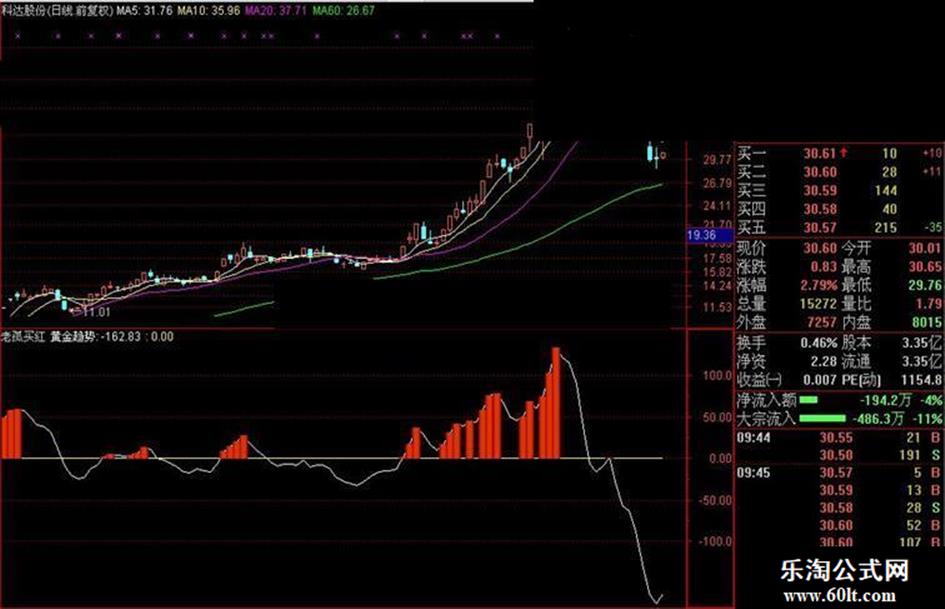Select the purple MA20: 37.71 label
The height and width of the screenshot is (609, 945).
(x=275, y=10)
